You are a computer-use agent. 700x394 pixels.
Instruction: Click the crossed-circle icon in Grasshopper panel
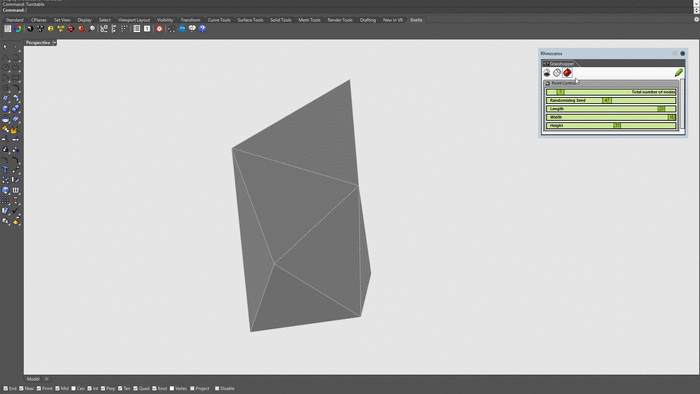point(557,73)
